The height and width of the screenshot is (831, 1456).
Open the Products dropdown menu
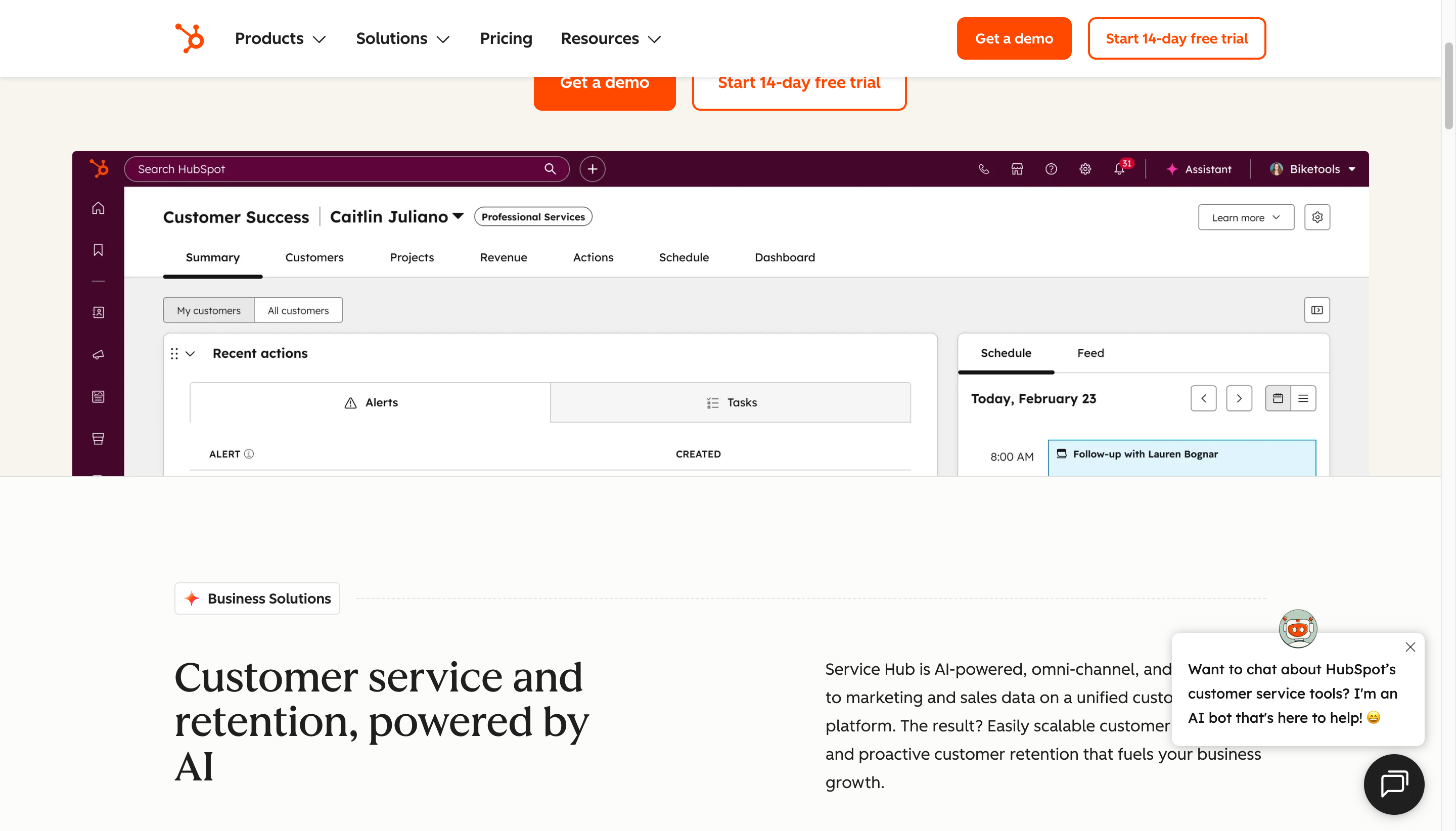(x=280, y=38)
